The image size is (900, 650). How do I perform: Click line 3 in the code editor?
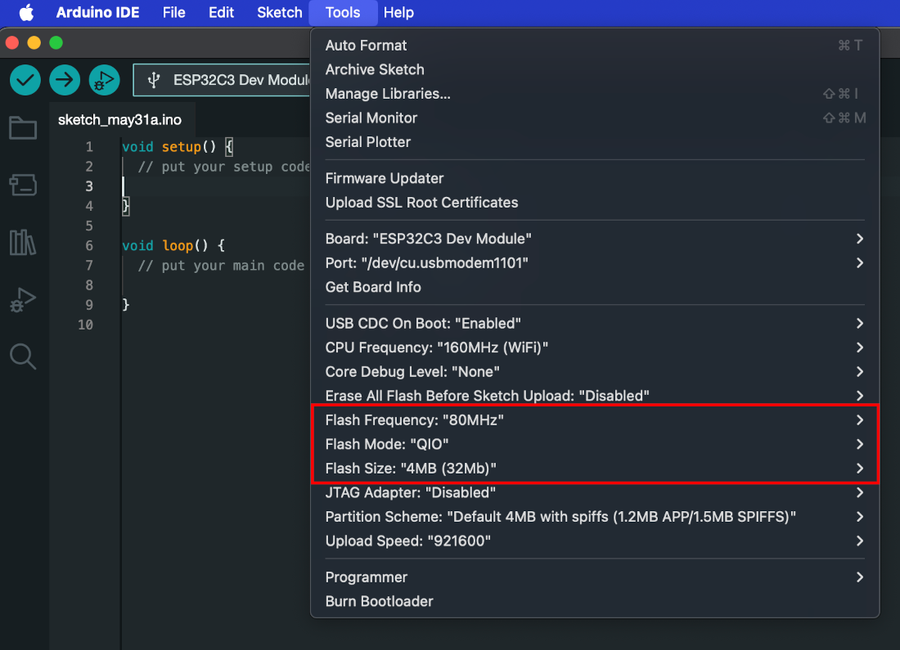tap(200, 186)
